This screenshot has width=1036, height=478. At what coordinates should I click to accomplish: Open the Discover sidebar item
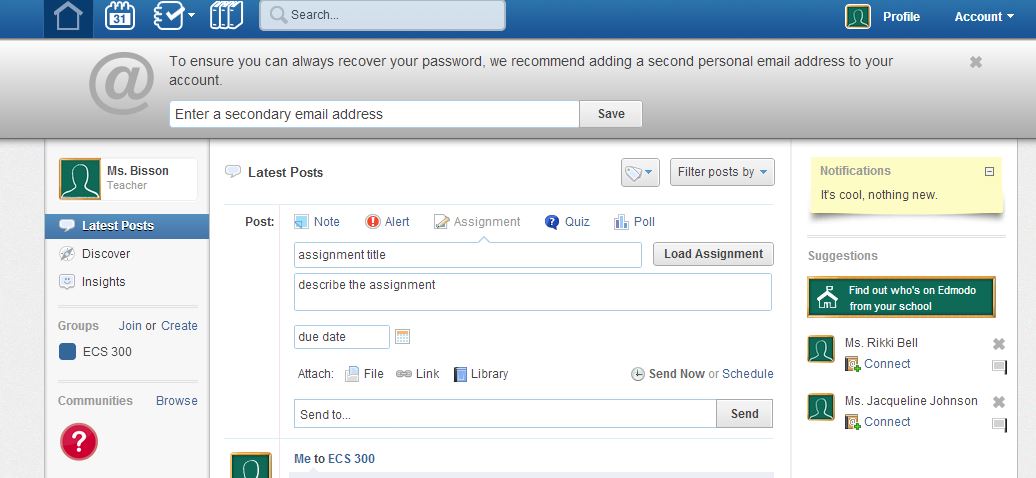click(x=105, y=254)
